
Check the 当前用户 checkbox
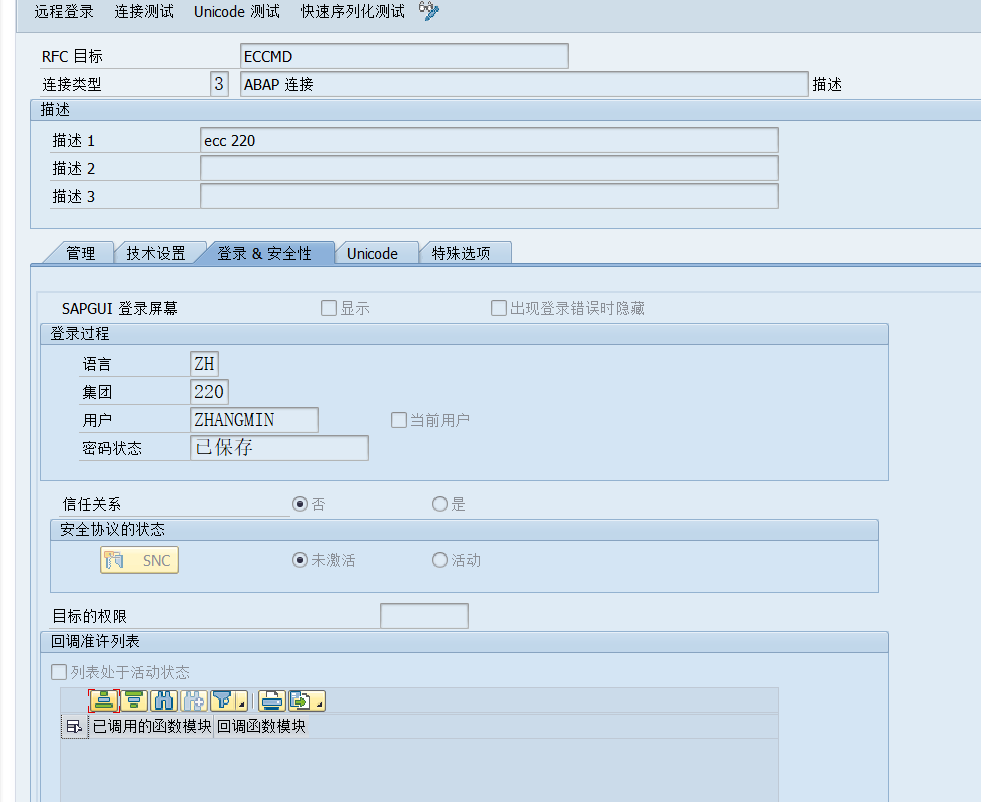tap(398, 419)
